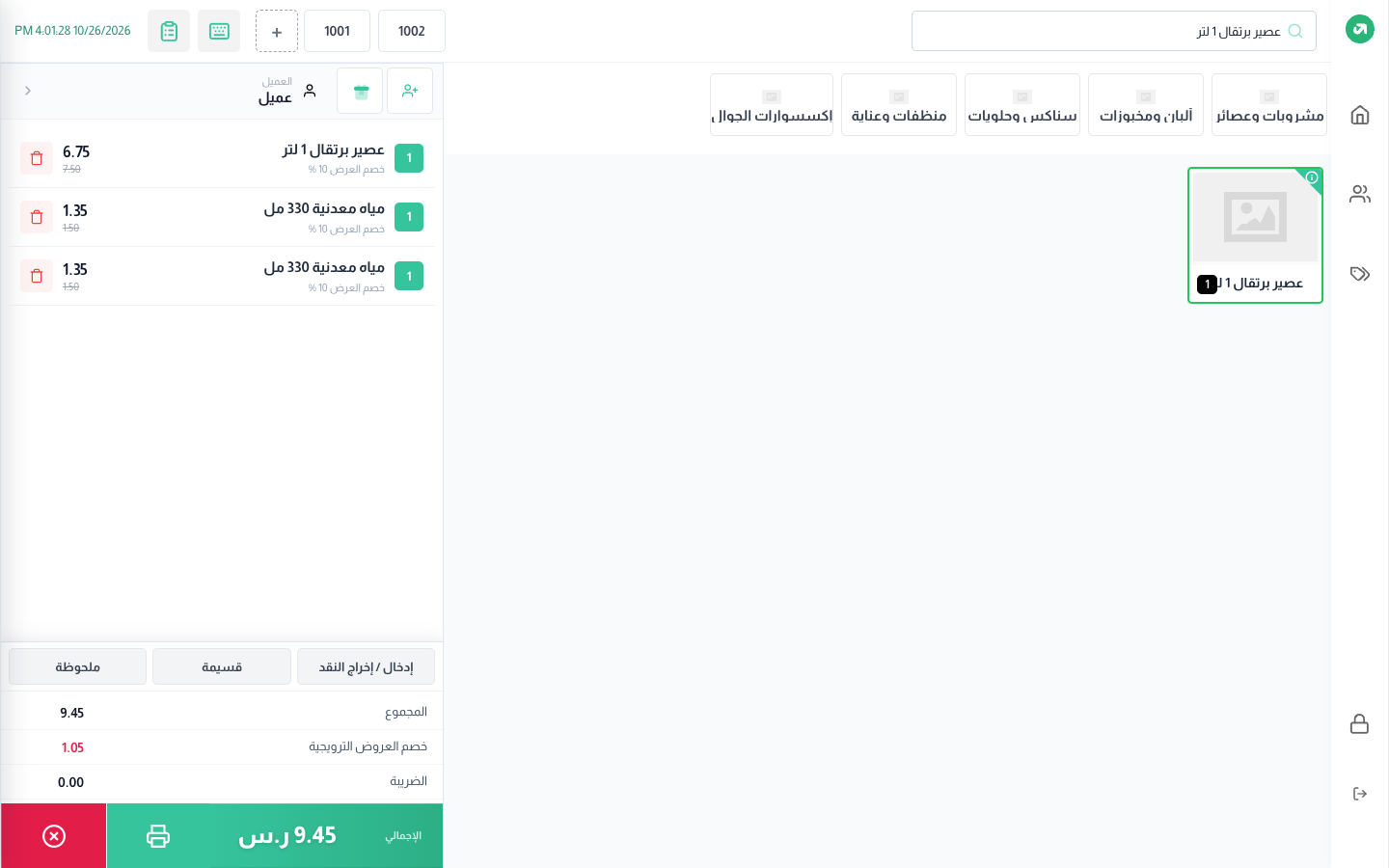This screenshot has height=868, width=1389.
Task: Delete the orange juice 6.75 line
Action: pyautogui.click(x=37, y=158)
